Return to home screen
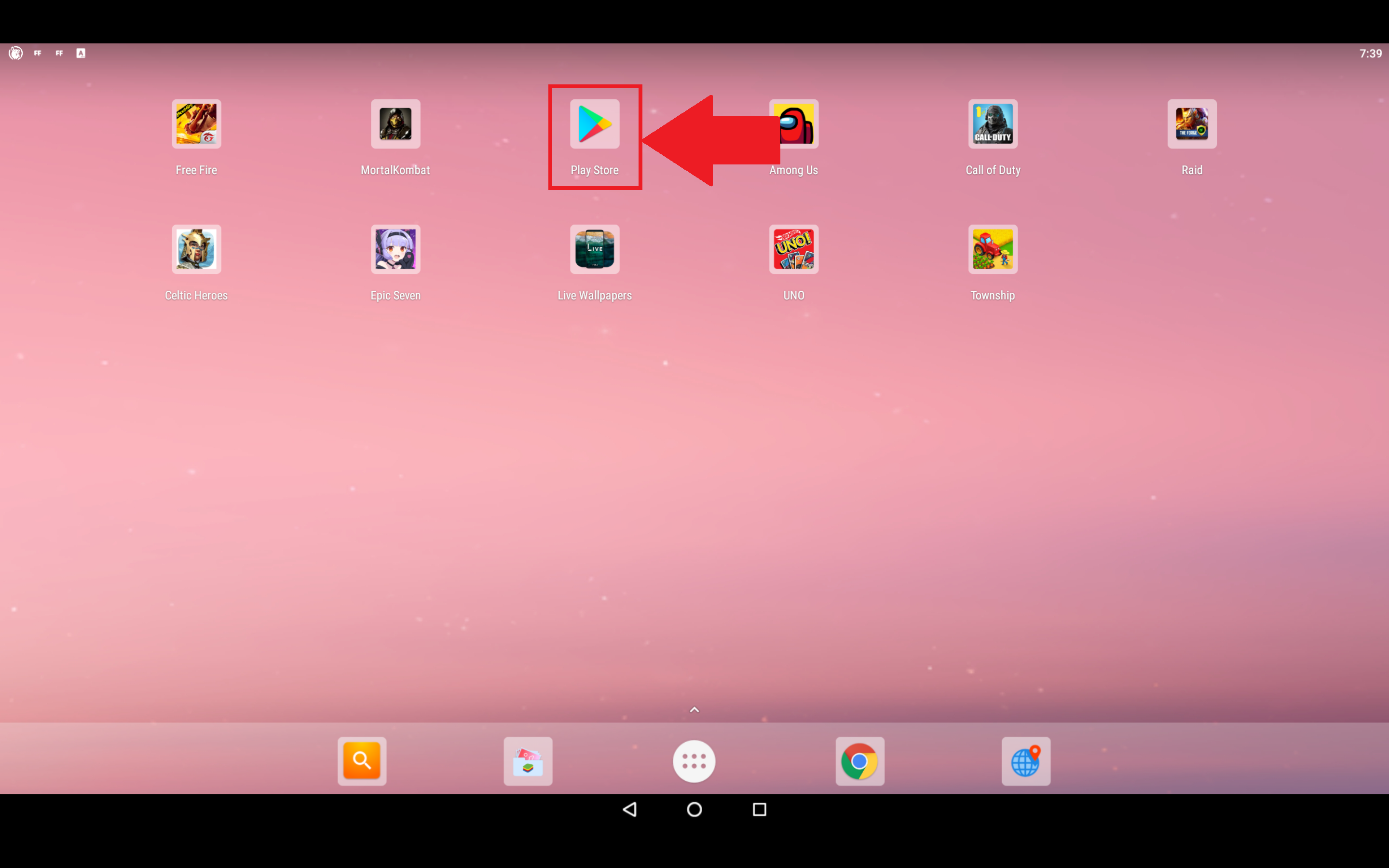The width and height of the screenshot is (1389, 868). 694,810
